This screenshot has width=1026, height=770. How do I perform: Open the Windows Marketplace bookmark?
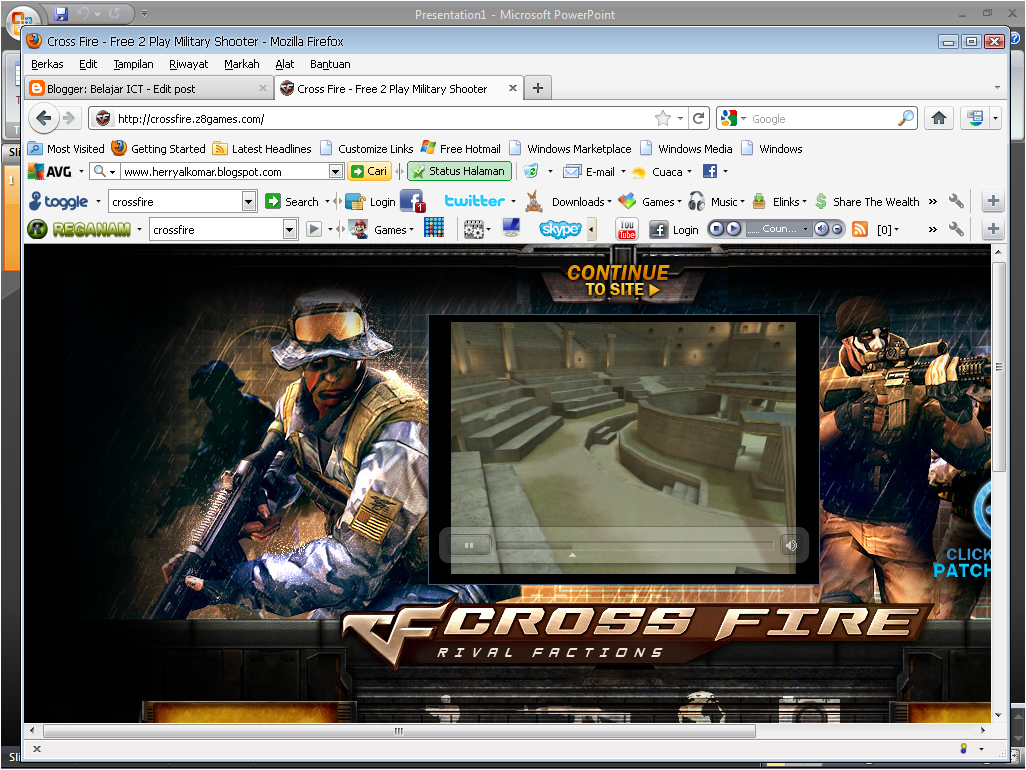pos(571,149)
